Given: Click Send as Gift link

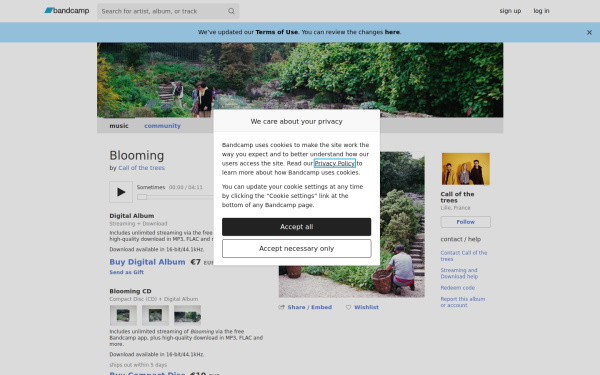Looking at the screenshot, I should click(127, 272).
